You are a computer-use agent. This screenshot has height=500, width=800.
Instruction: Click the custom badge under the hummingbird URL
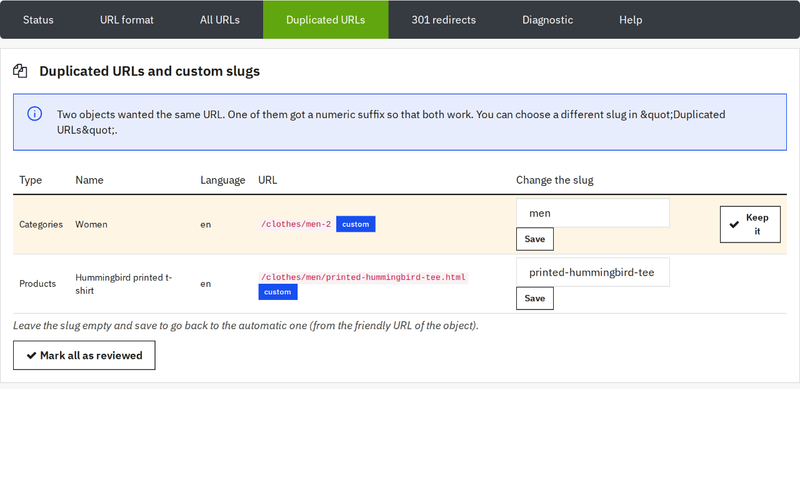(x=278, y=292)
